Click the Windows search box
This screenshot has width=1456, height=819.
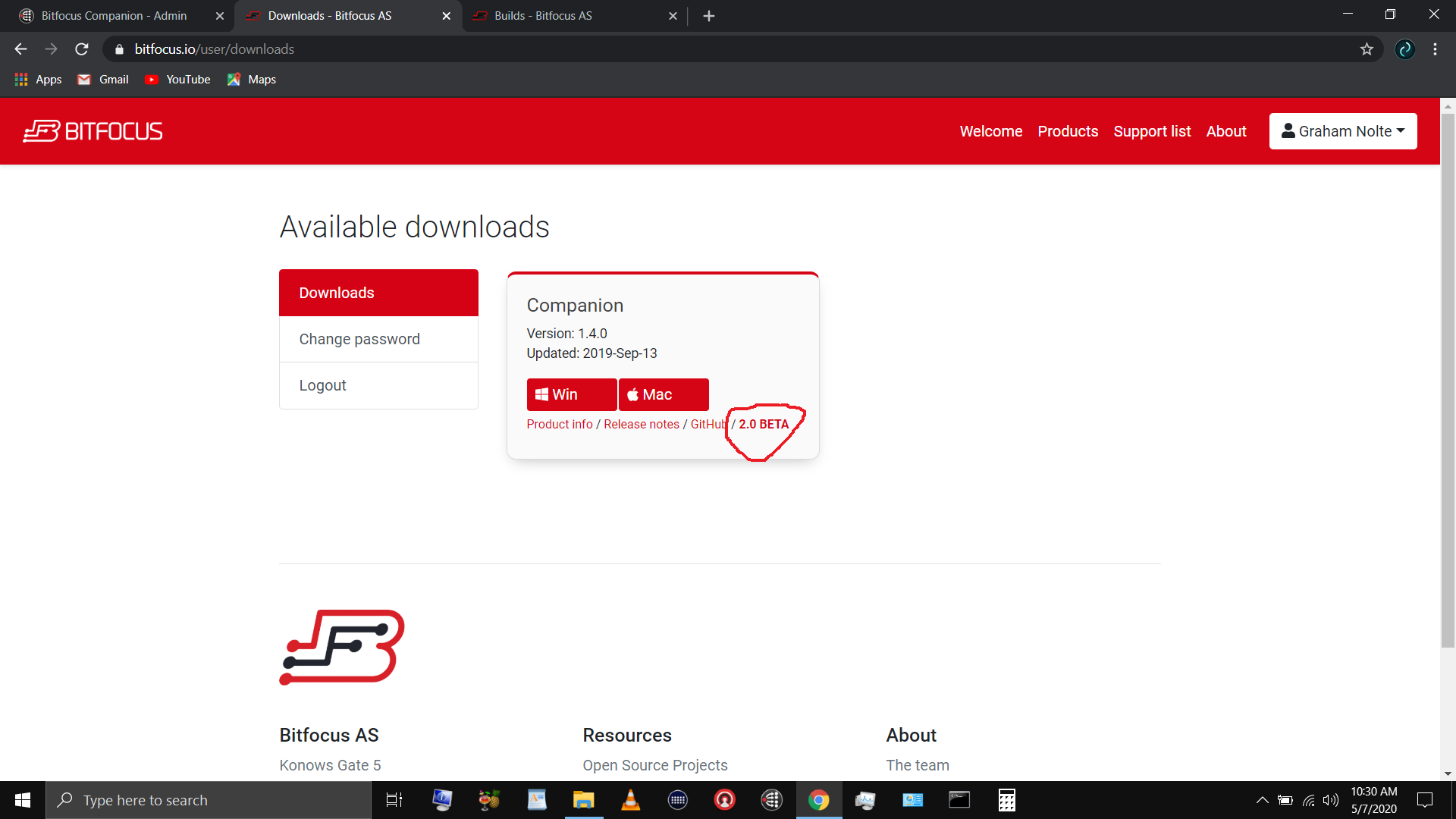[x=209, y=800]
